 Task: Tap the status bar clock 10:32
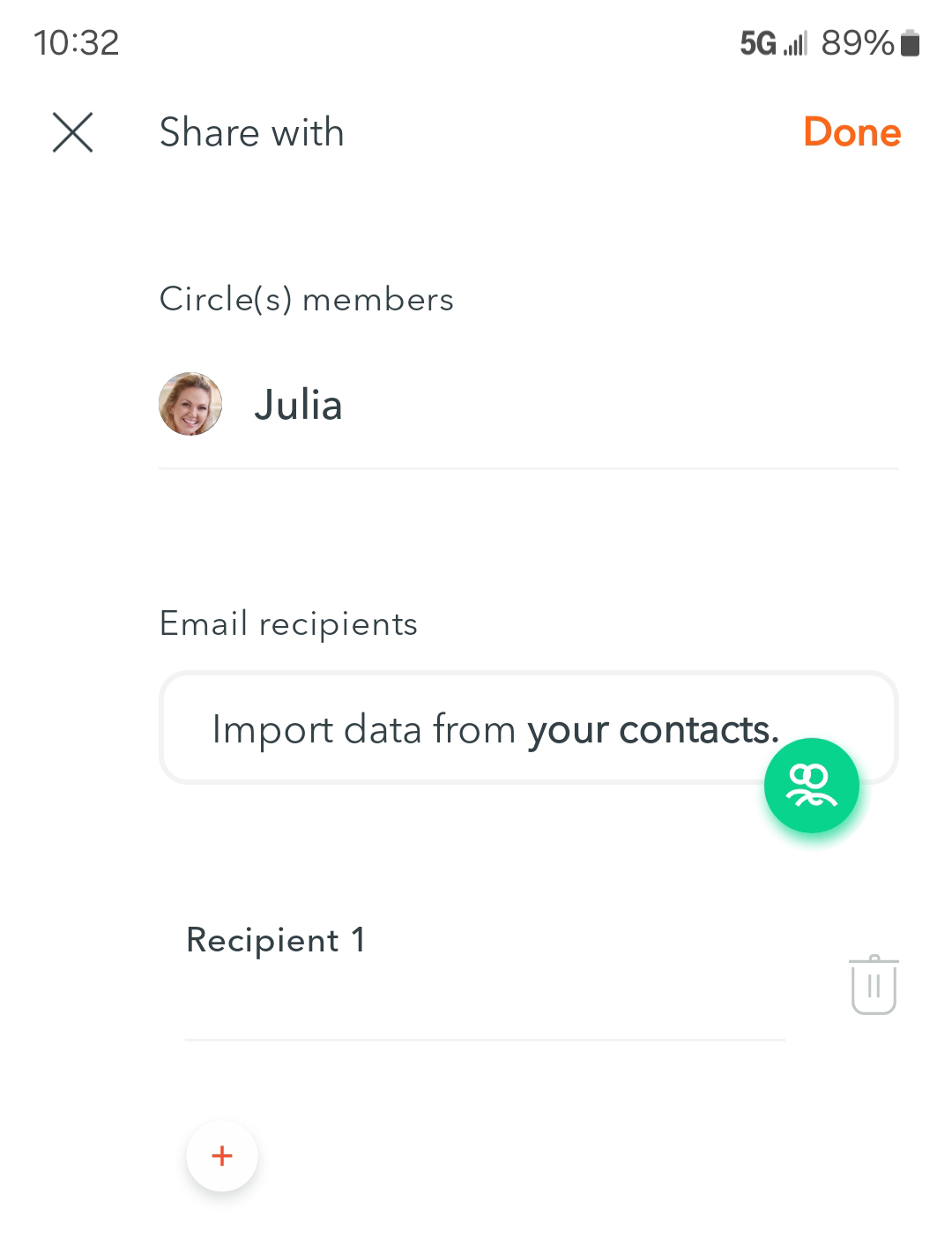tap(77, 42)
